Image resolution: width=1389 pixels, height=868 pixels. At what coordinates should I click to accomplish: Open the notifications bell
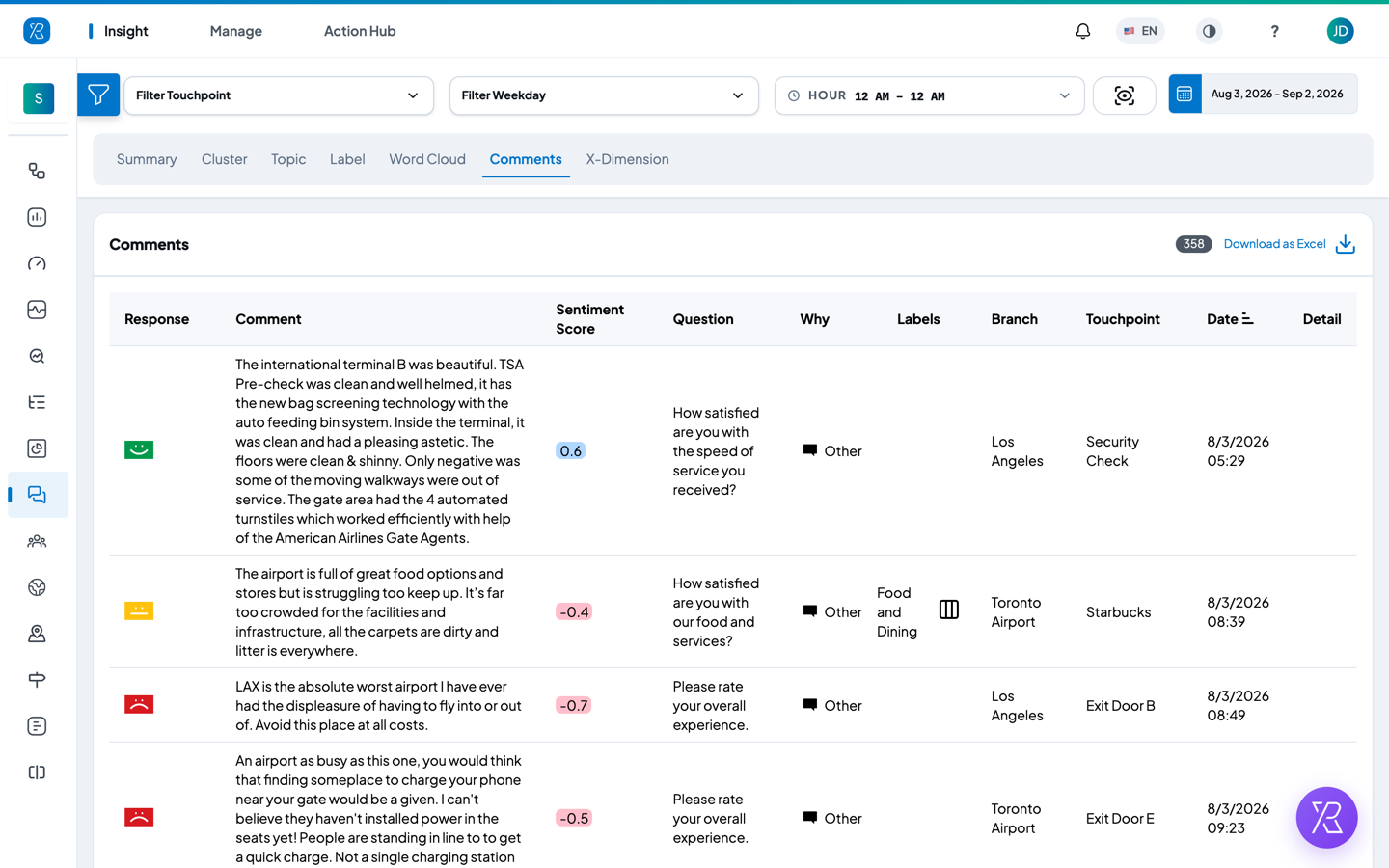tap(1083, 31)
